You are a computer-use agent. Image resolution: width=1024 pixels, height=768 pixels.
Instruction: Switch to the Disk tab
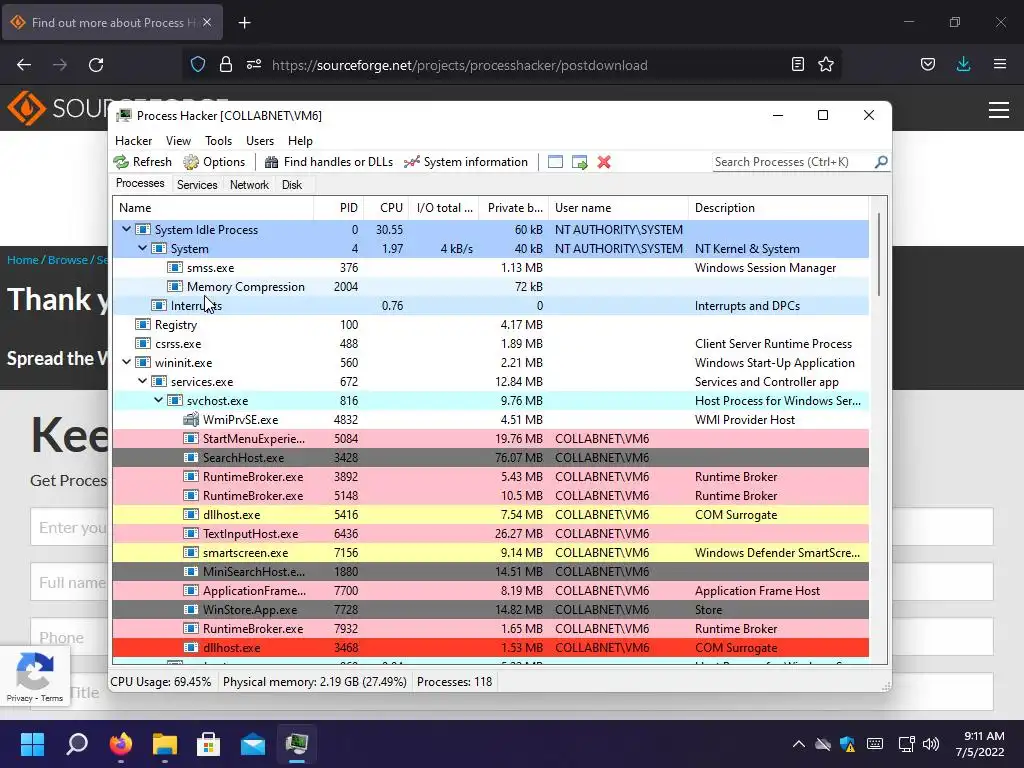click(292, 185)
